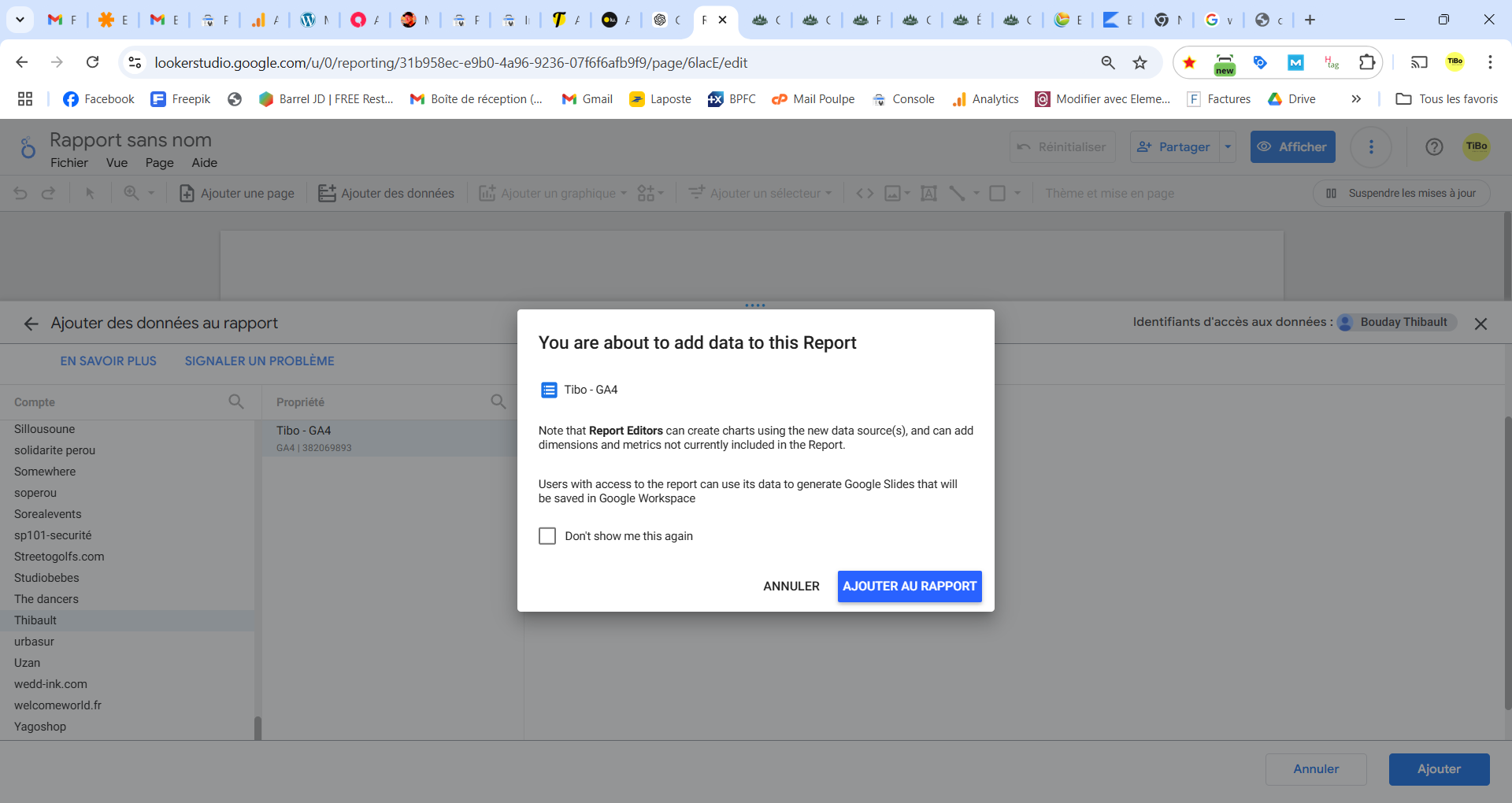1512x803 pixels.
Task: Expand the Partager dropdown arrow
Action: tap(1228, 147)
